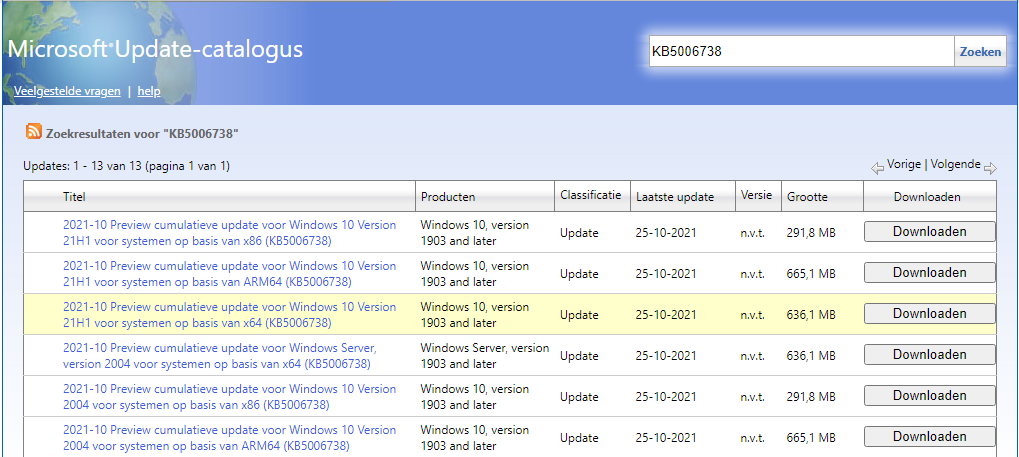Screen dimensions: 1019x457
Task: Click 'Windows Server, version 1903 and later' cell
Action: coord(485,356)
